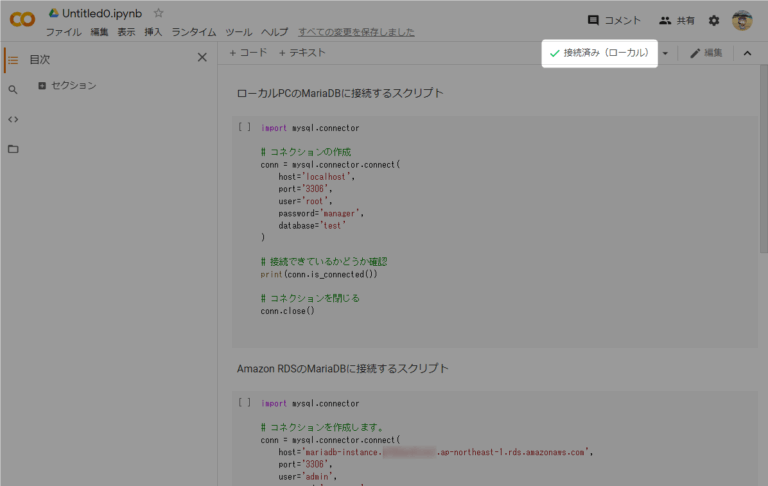Open the table of contents sidebar icon
Screen dimensions: 768x486
click(x=13, y=59)
